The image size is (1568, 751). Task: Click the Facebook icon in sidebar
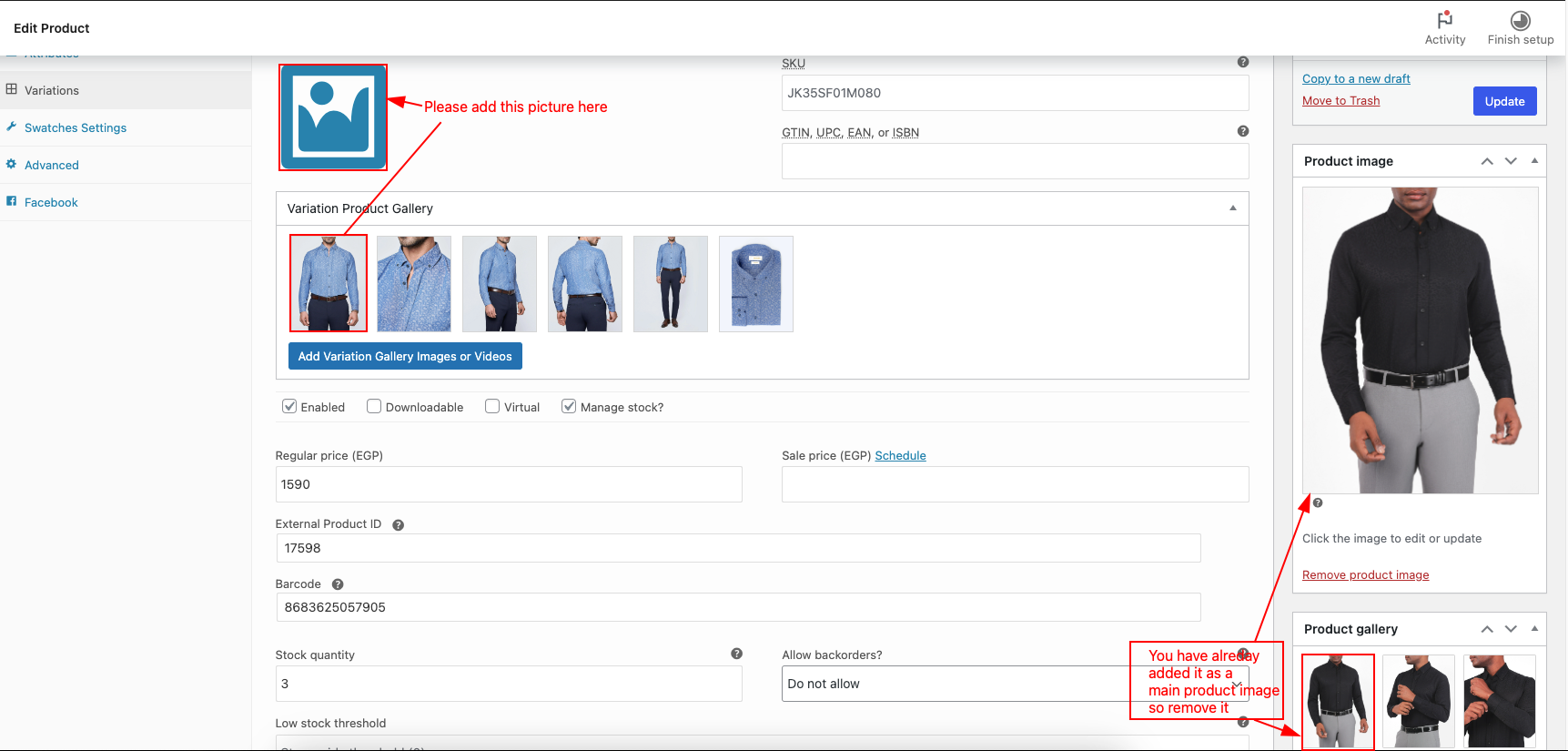12,201
